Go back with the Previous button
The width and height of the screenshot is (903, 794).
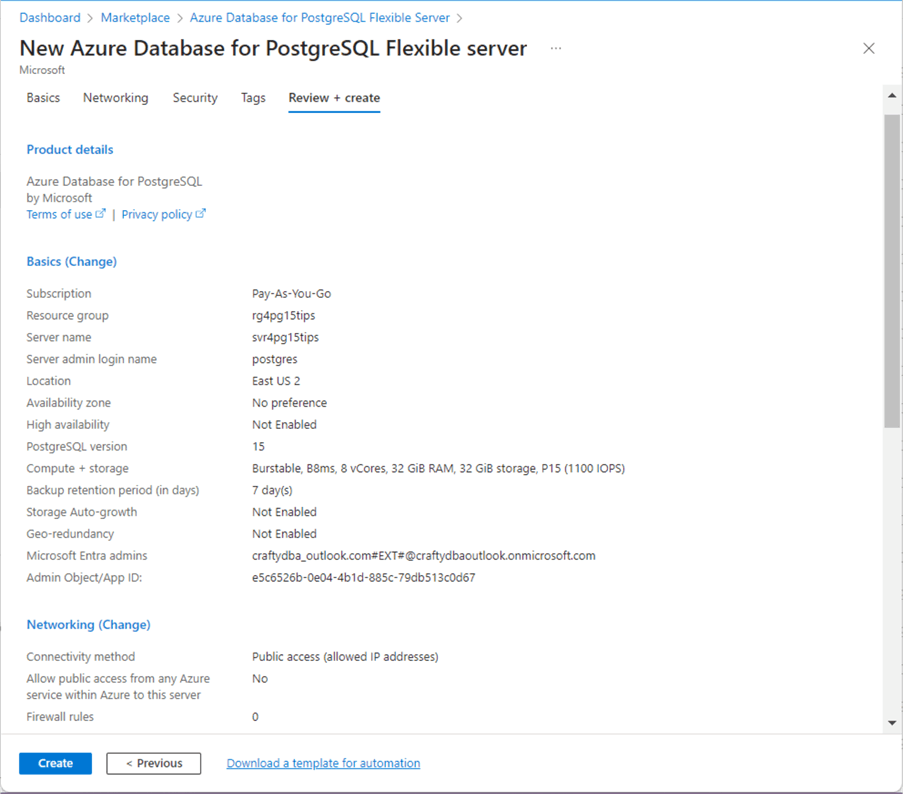(x=154, y=763)
